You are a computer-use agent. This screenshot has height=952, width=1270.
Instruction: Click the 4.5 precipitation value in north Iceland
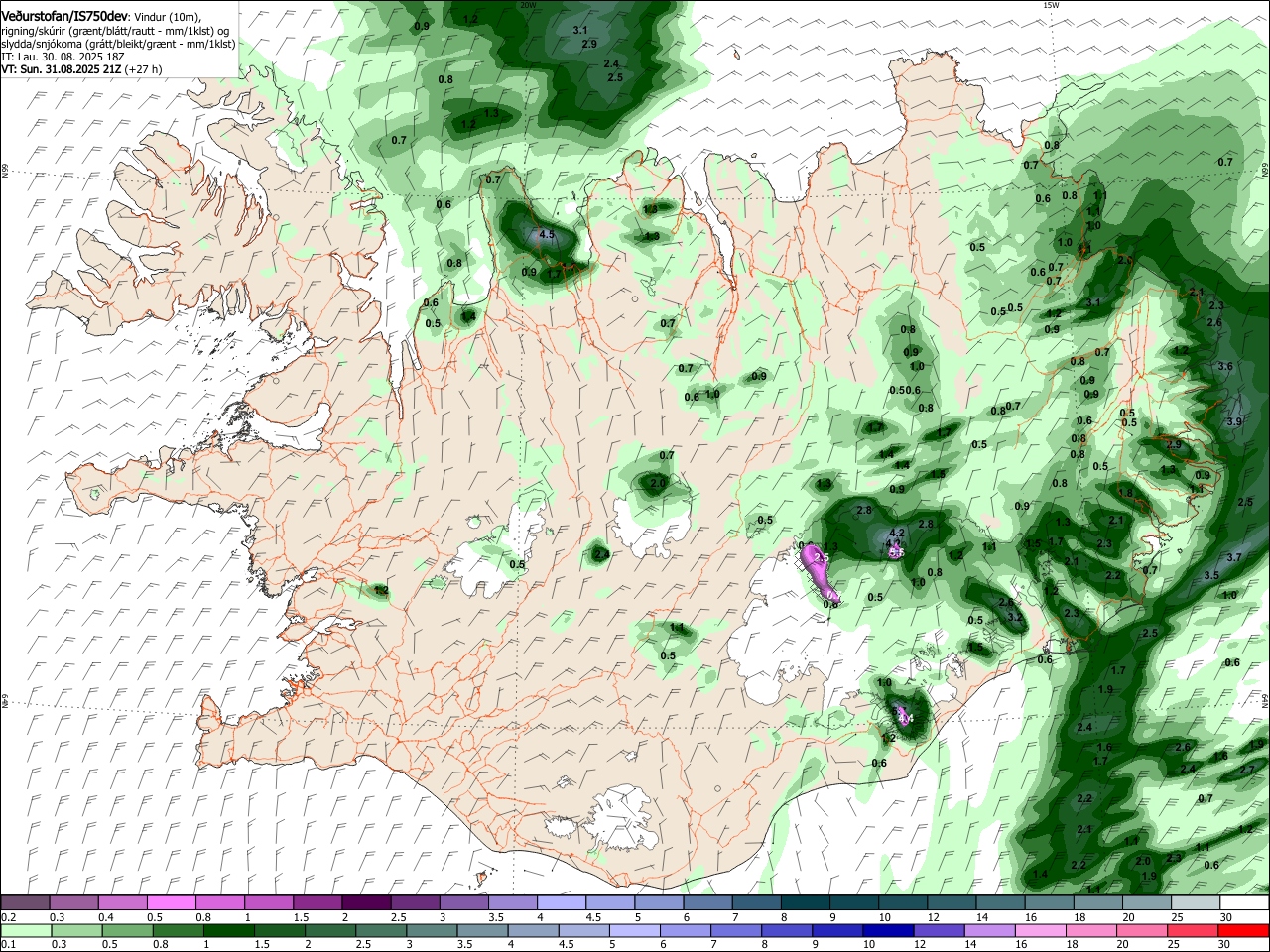546,235
